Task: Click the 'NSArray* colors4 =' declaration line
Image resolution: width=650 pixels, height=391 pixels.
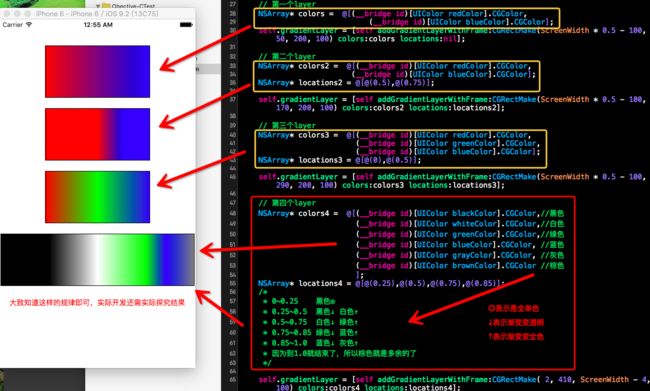Action: click(410, 214)
